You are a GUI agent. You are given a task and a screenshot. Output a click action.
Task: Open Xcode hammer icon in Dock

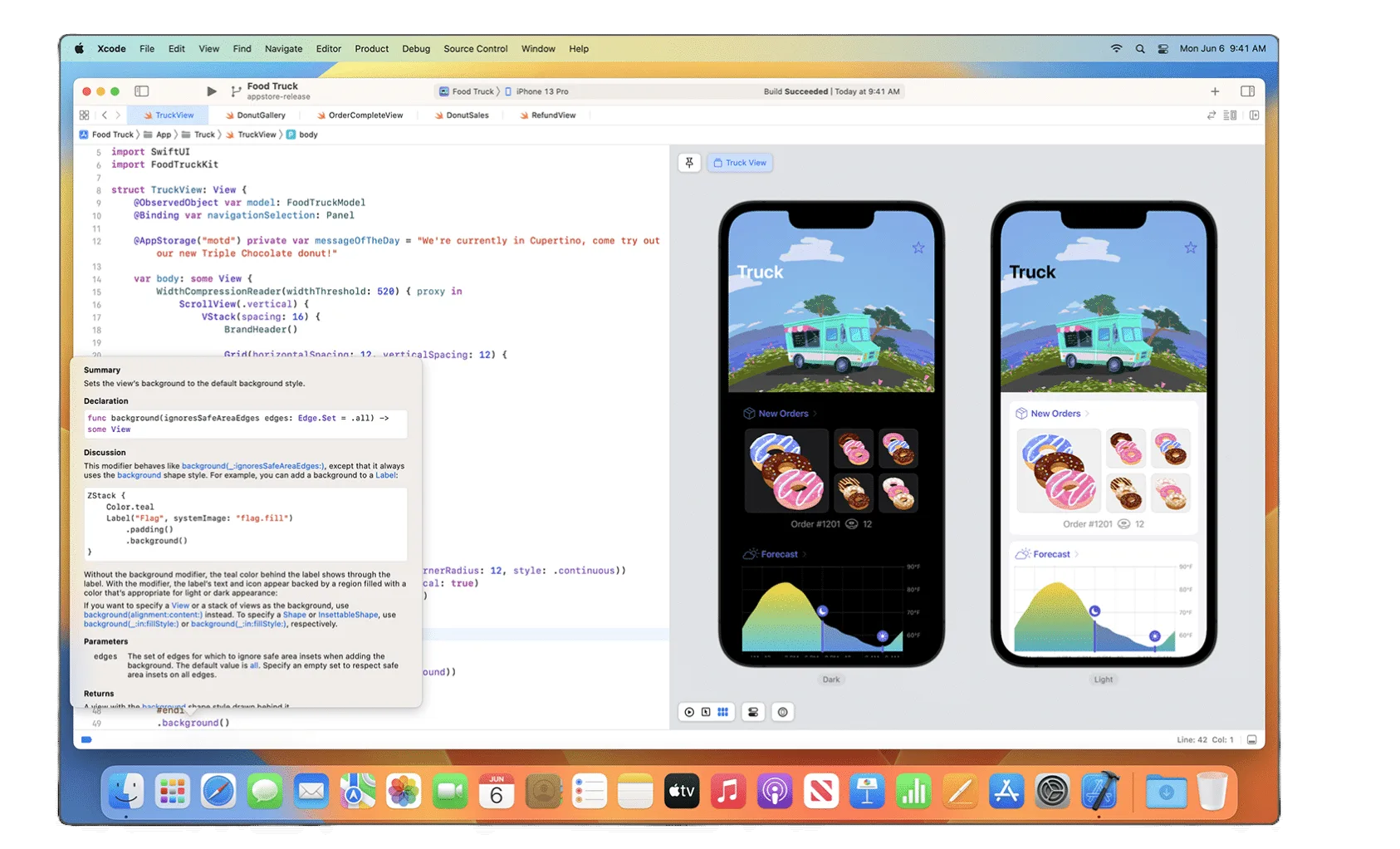(1100, 791)
